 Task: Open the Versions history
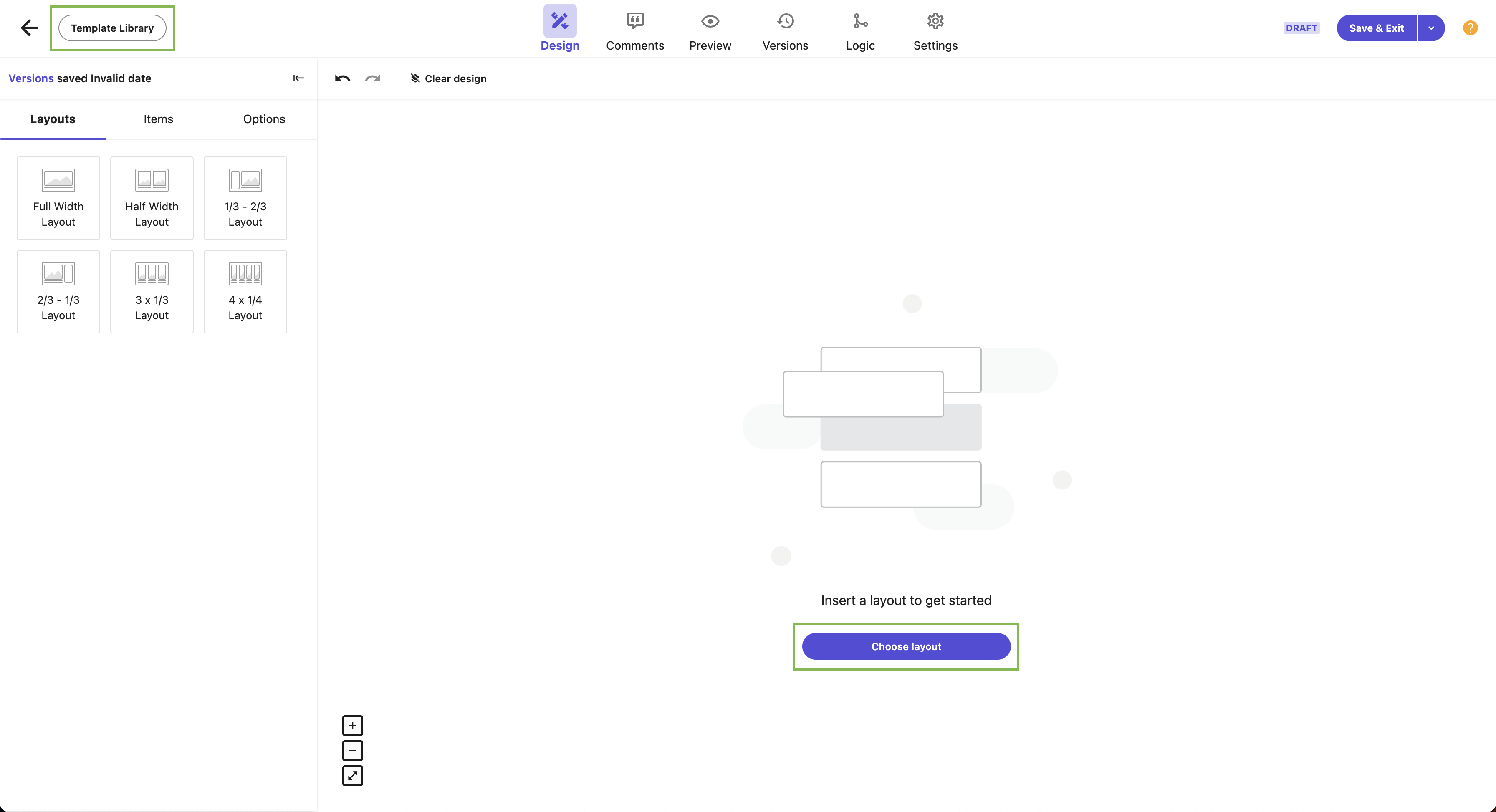(x=785, y=31)
